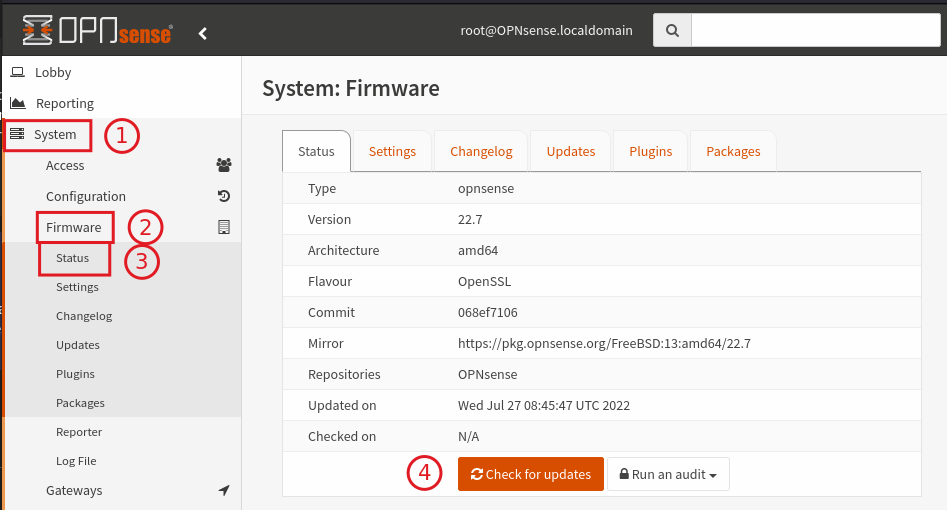The width and height of the screenshot is (947, 510).
Task: Click the Lobby laptop icon
Action: point(18,72)
